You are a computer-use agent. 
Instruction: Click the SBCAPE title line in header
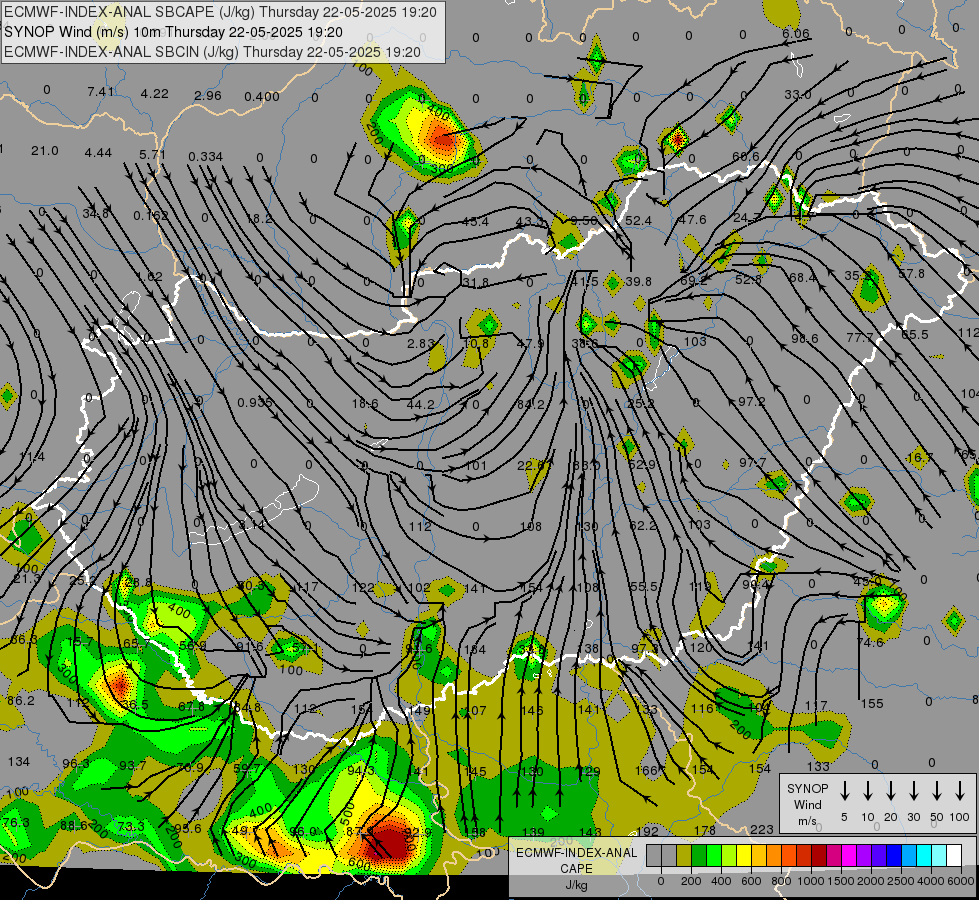[x=220, y=12]
